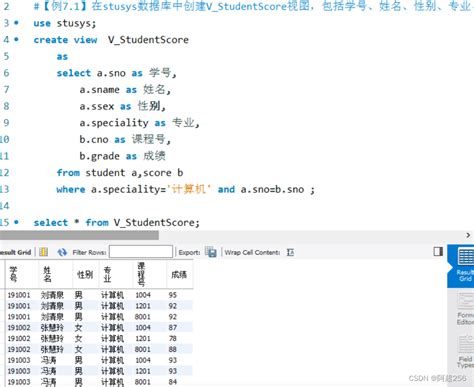Click the 'b.grade as 成绩' code line
This screenshot has width=474, height=387.
(122, 156)
